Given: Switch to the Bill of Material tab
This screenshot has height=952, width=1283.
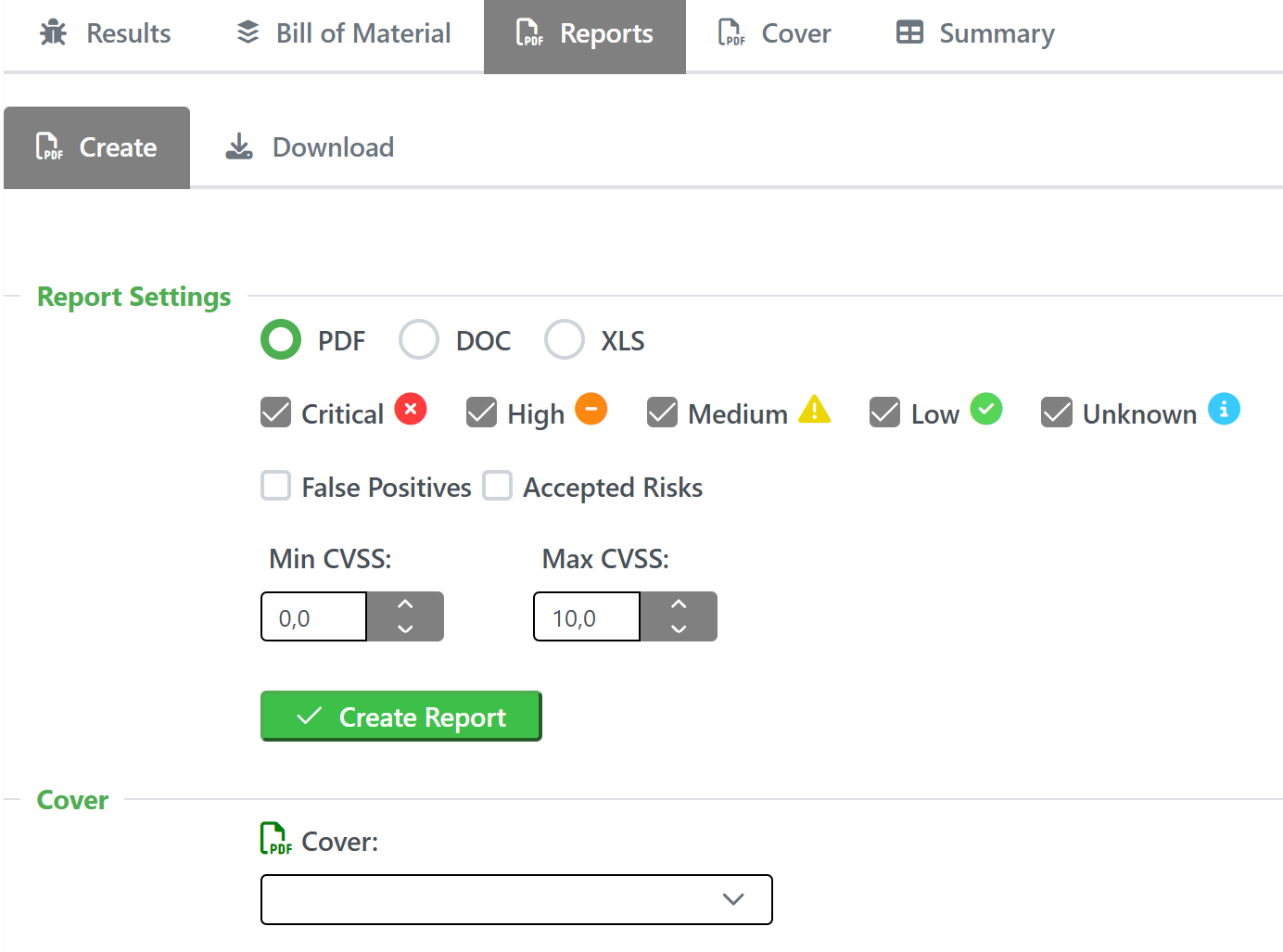Looking at the screenshot, I should tap(344, 33).
